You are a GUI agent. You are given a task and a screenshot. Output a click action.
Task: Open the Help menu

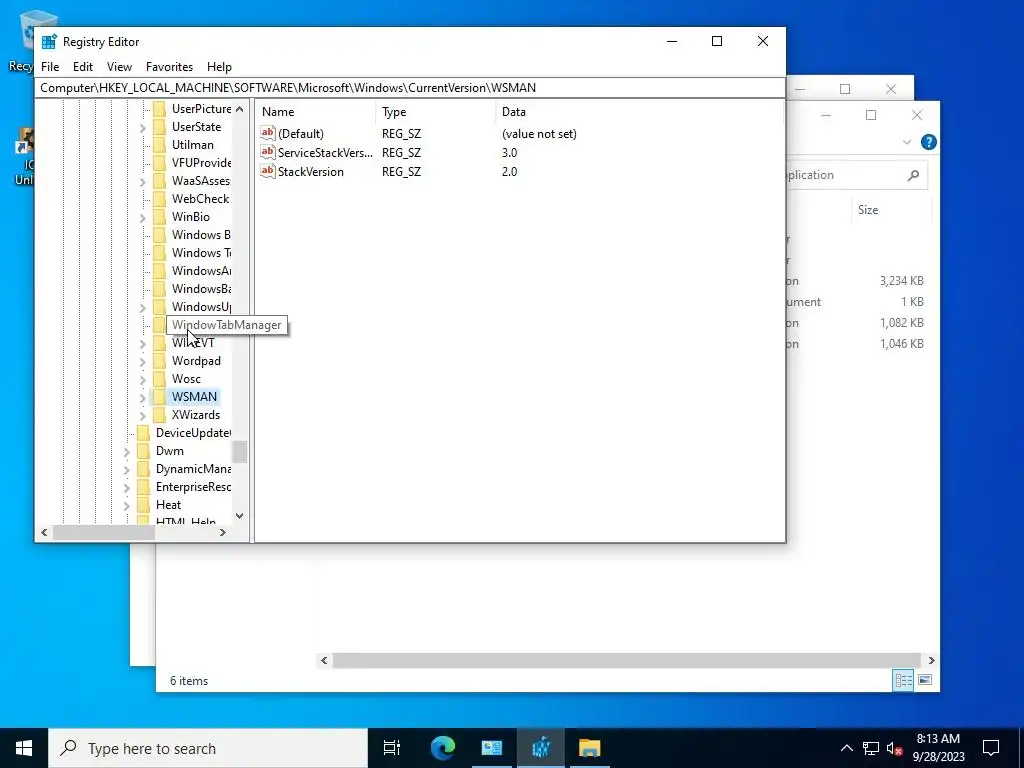(219, 67)
